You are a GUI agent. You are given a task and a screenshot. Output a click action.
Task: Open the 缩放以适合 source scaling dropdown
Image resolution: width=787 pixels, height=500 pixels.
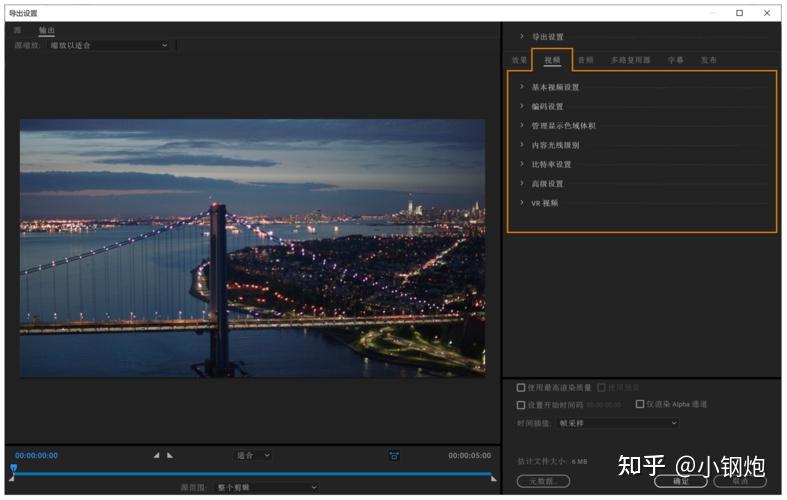tap(109, 45)
